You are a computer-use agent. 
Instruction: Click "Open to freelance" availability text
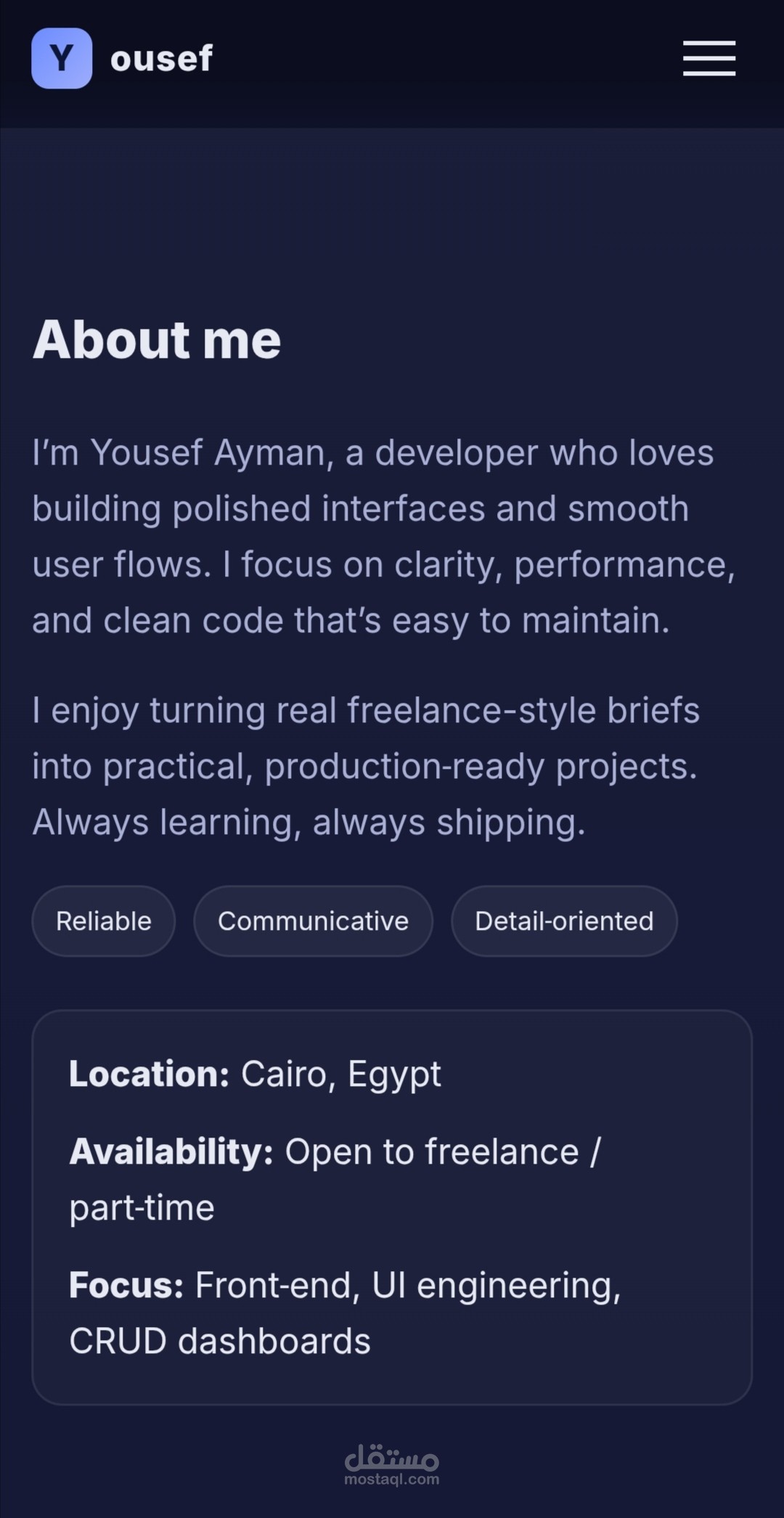click(432, 1151)
